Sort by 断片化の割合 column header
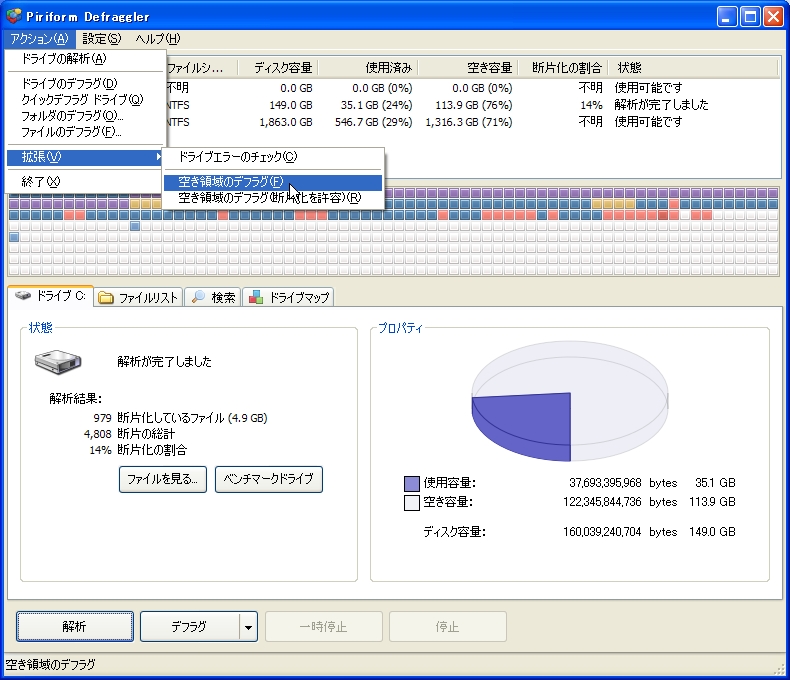Viewport: 790px width, 680px height. 563,67
